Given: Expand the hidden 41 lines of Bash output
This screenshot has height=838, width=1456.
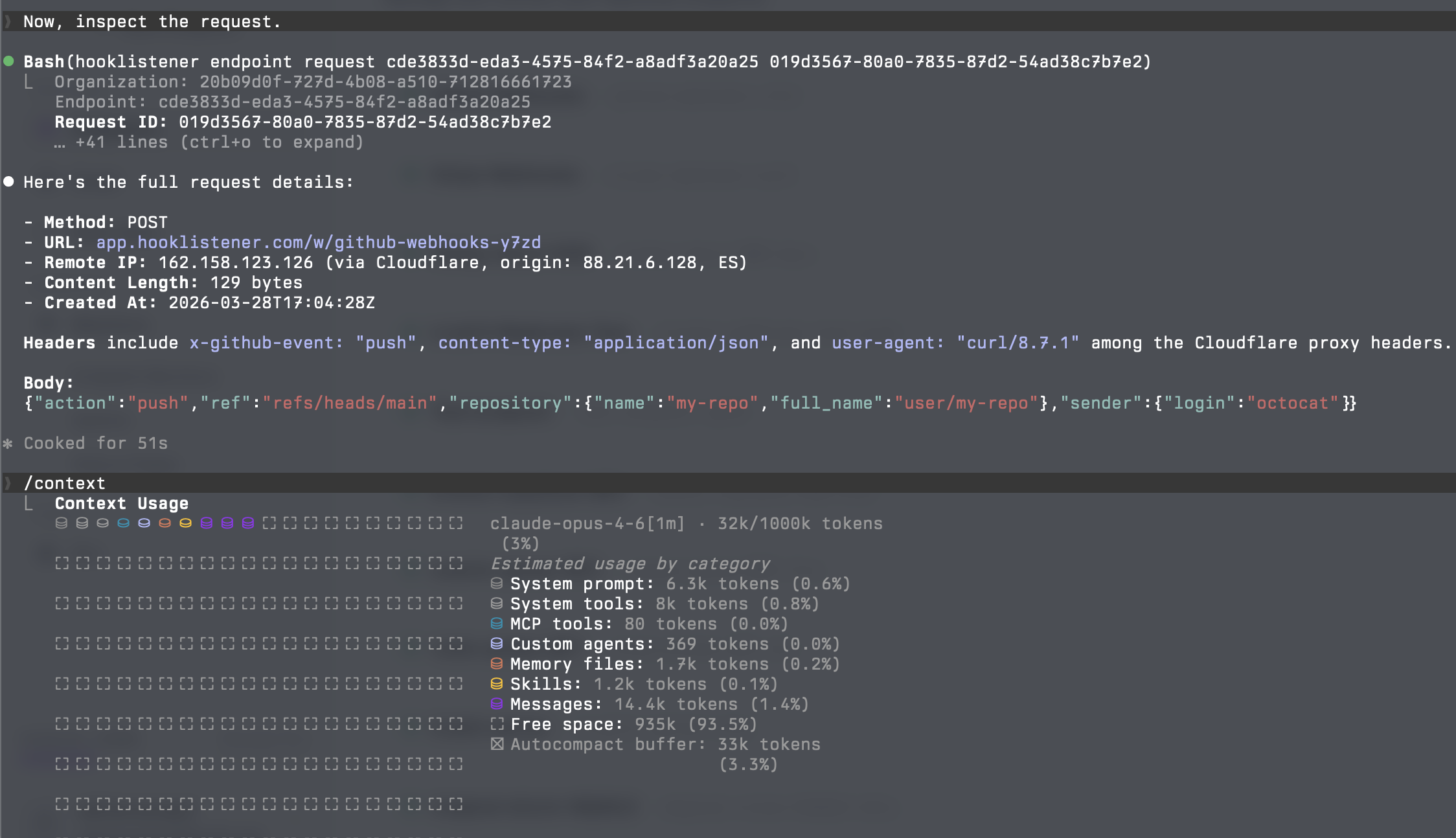Looking at the screenshot, I should 209,142.
